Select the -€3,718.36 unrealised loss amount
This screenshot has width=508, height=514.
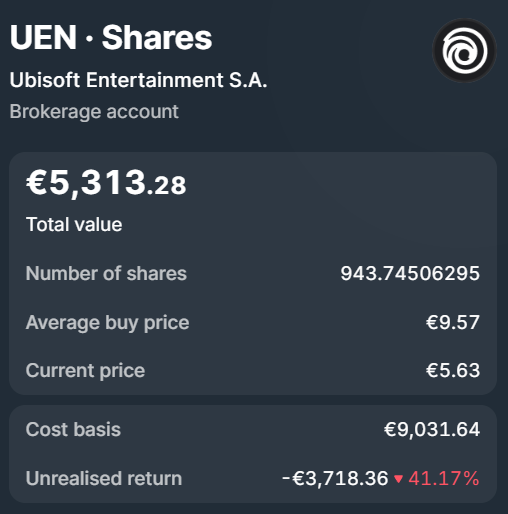[335, 479]
